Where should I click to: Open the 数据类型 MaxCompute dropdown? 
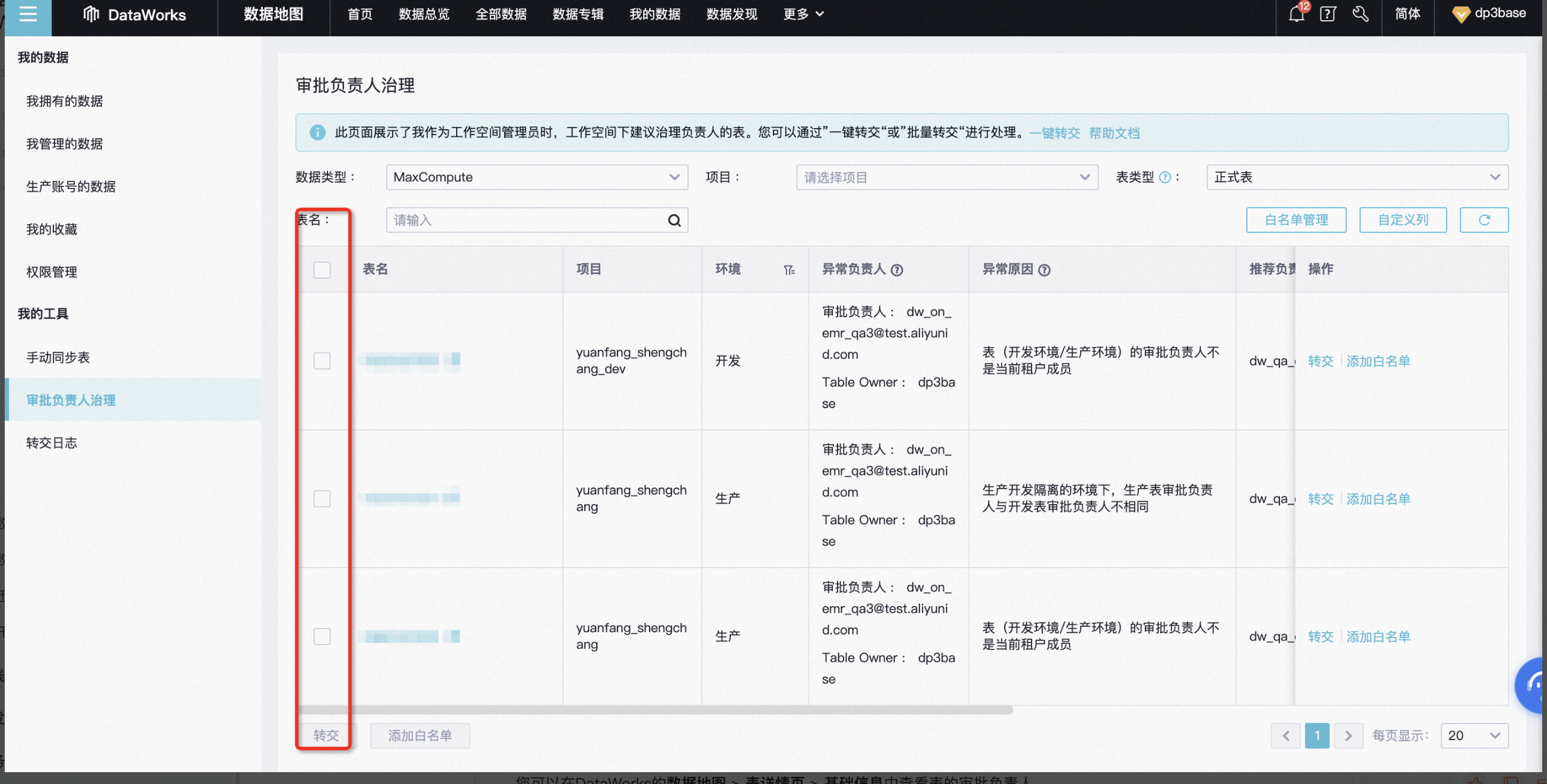(536, 177)
